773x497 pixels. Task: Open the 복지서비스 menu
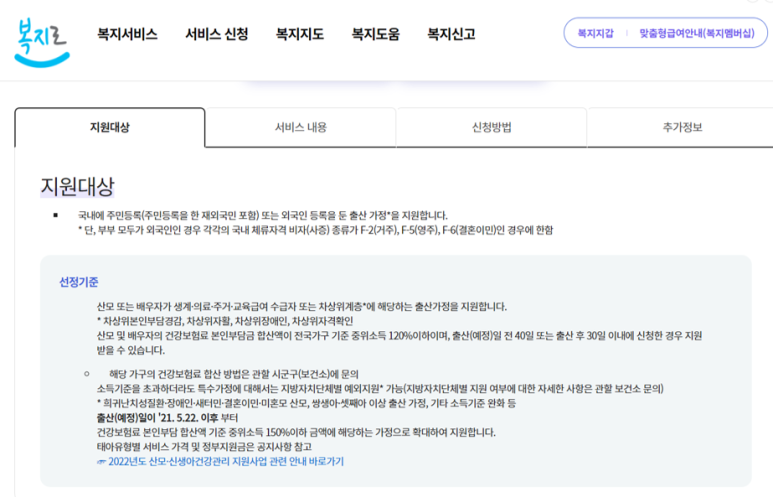(x=127, y=34)
